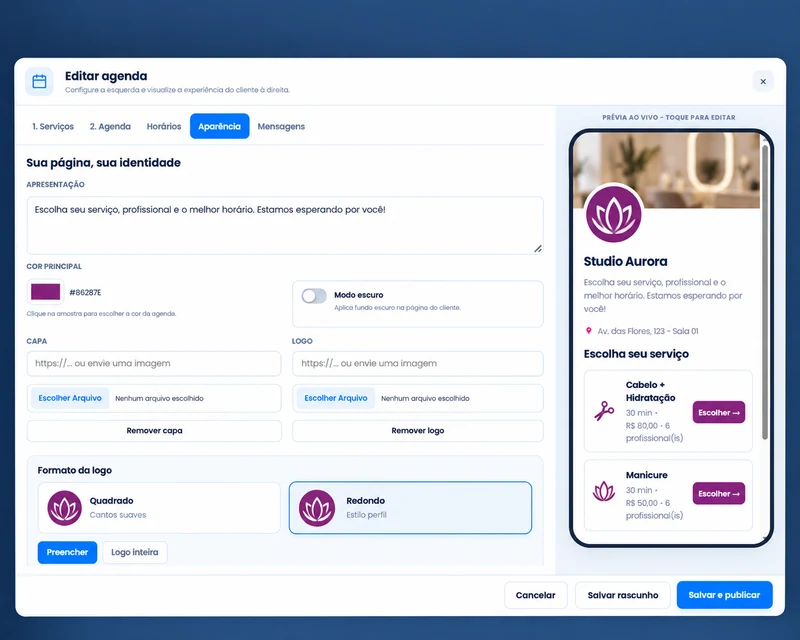Choose the Logo inteira fit option
Viewport: 800px width, 640px height.
pos(135,552)
